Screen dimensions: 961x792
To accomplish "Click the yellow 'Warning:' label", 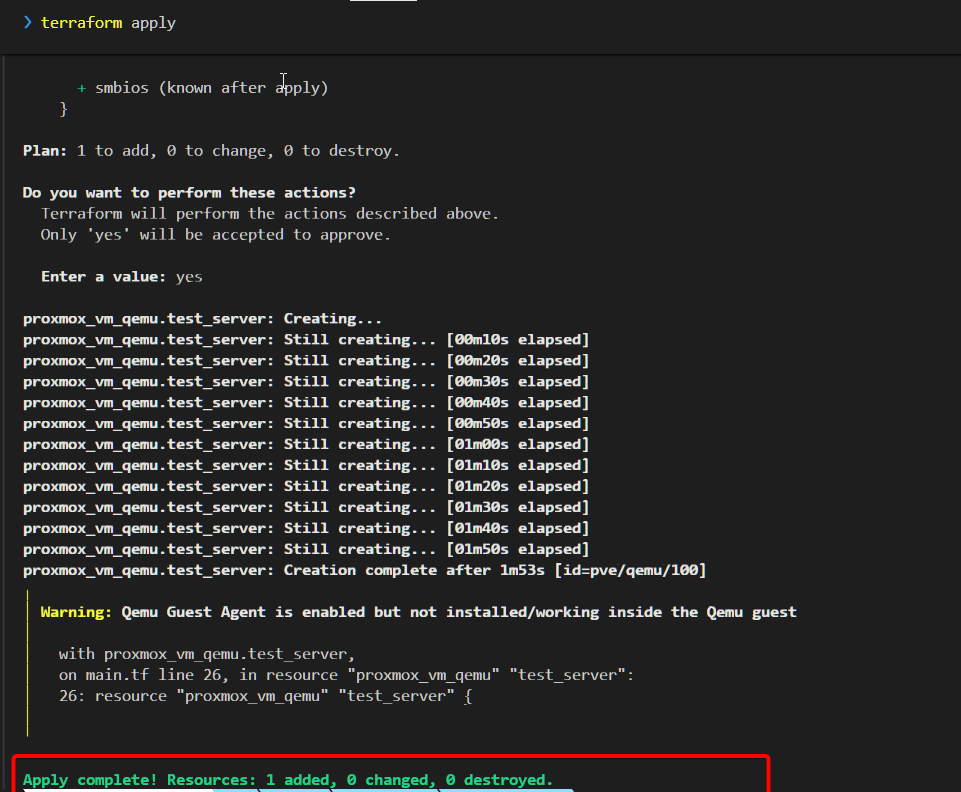I will point(76,612).
